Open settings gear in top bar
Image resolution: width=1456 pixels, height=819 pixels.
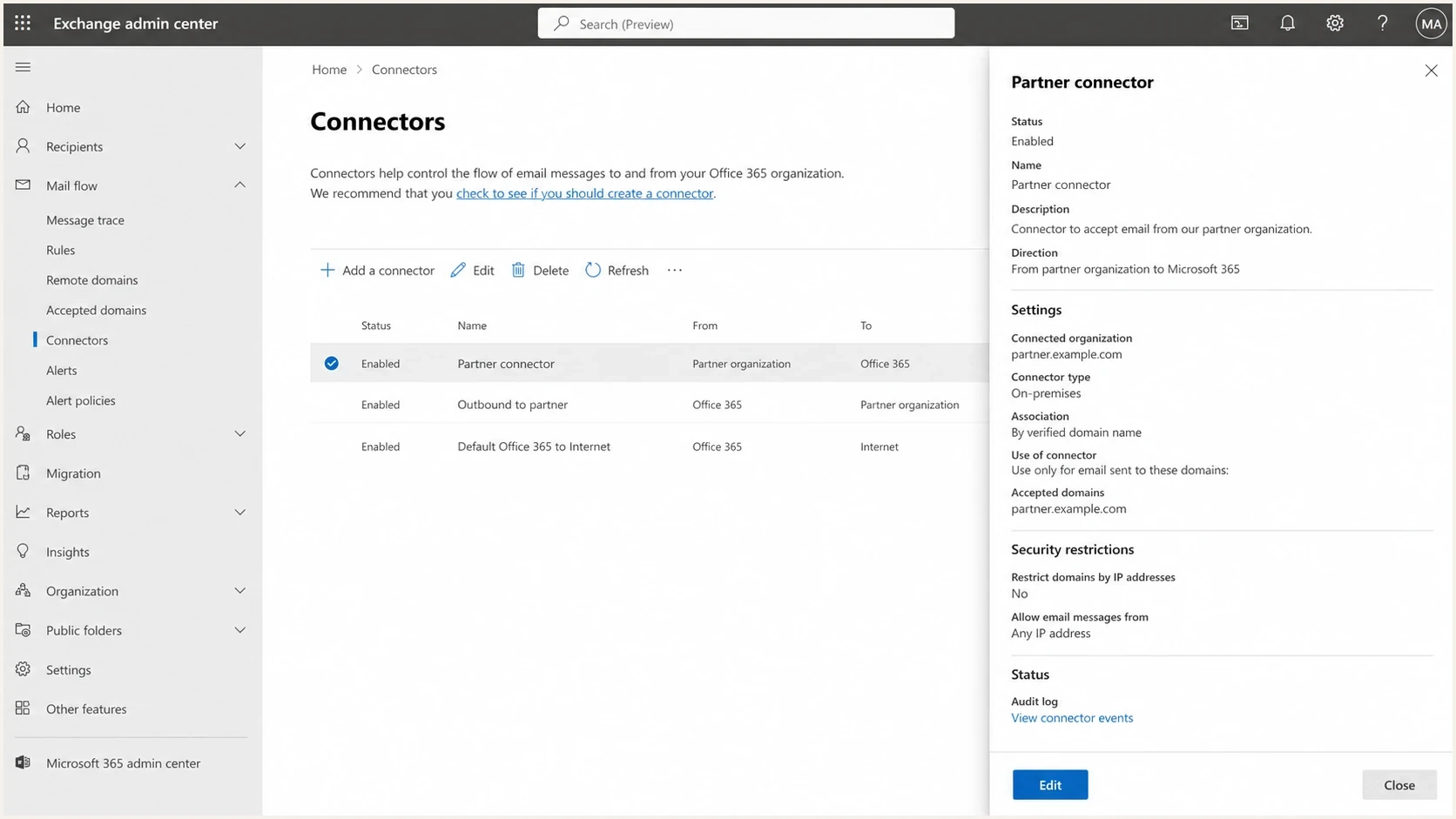1335,23
